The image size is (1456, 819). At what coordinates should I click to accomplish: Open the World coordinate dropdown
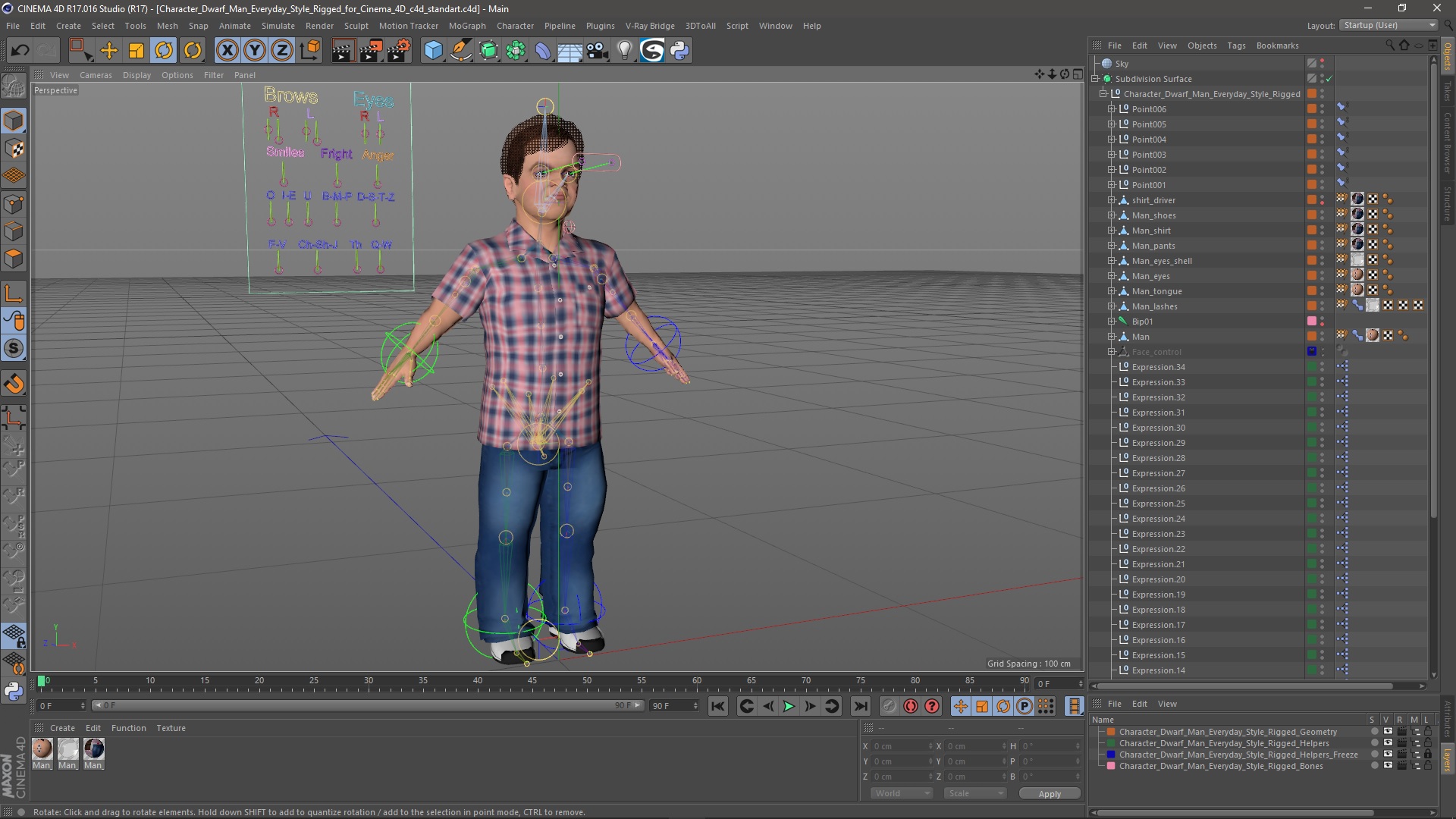pyautogui.click(x=902, y=793)
